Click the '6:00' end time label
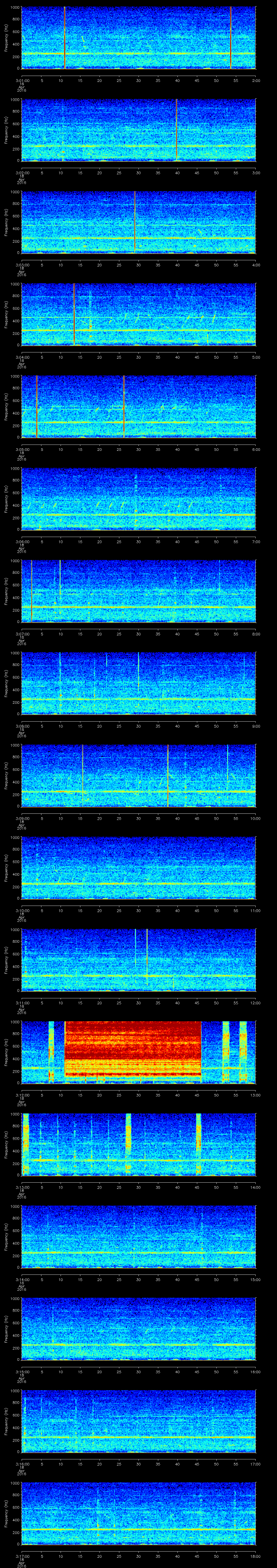The width and height of the screenshot is (277, 1568). coord(256,449)
